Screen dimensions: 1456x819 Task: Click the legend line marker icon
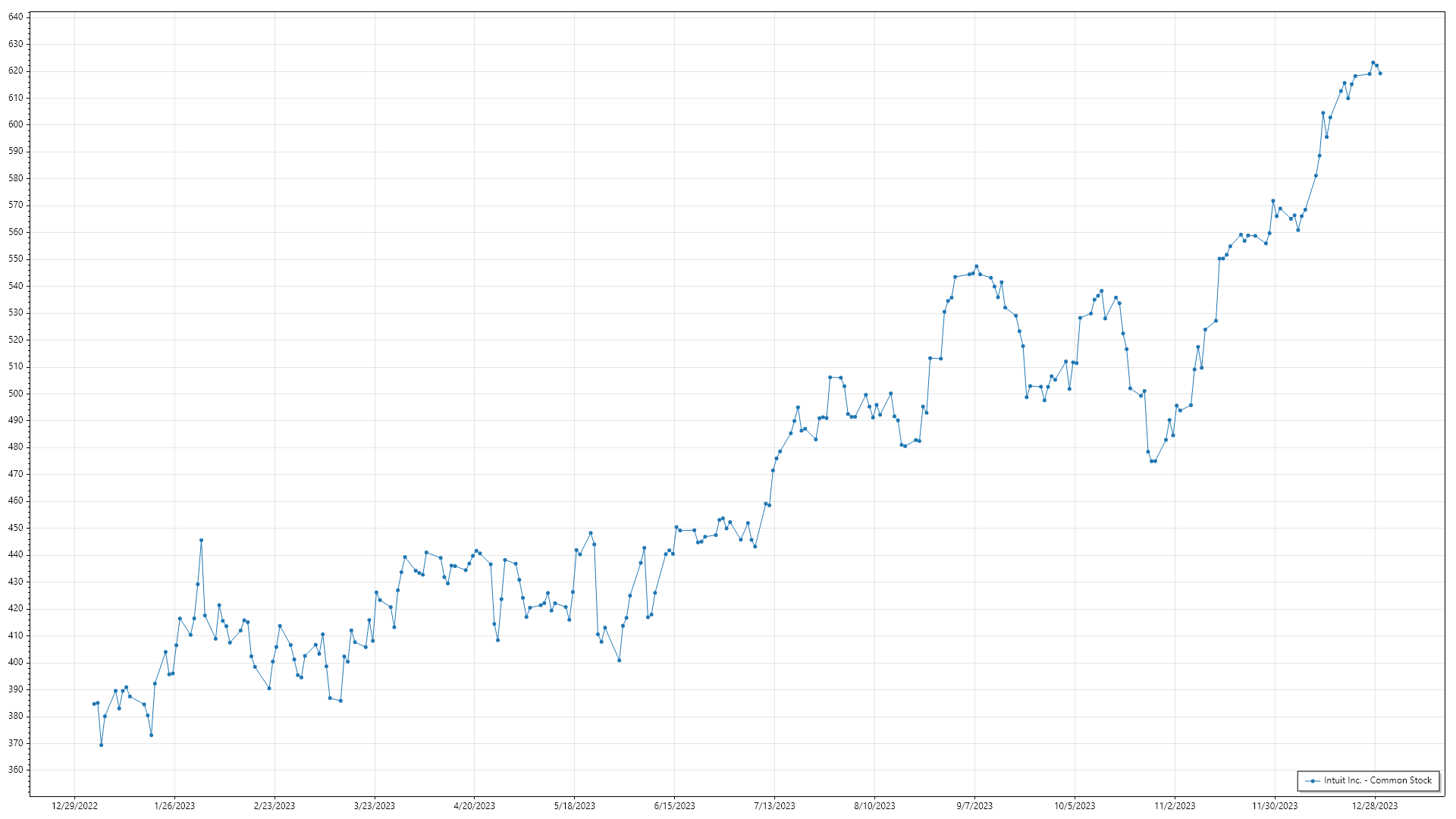[x=1312, y=781]
